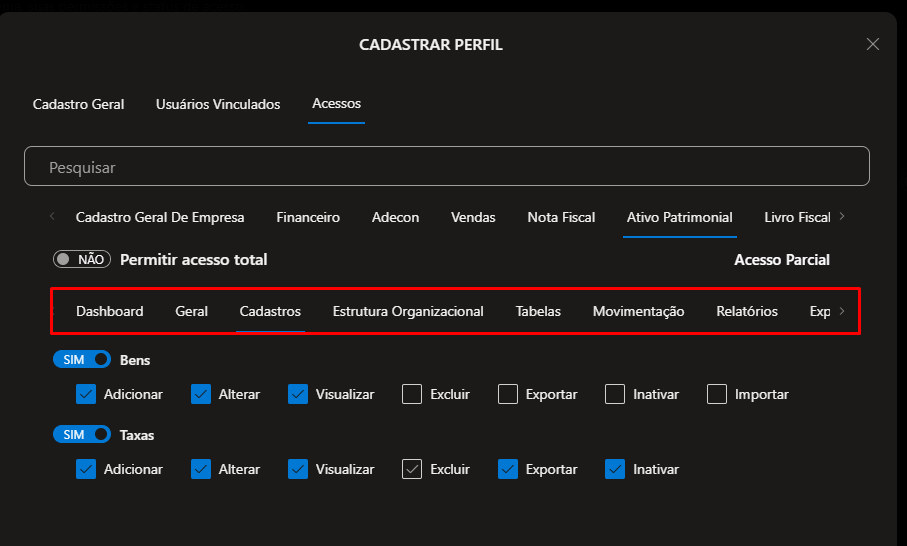
Task: Select the Financeiro module tab
Action: click(308, 217)
